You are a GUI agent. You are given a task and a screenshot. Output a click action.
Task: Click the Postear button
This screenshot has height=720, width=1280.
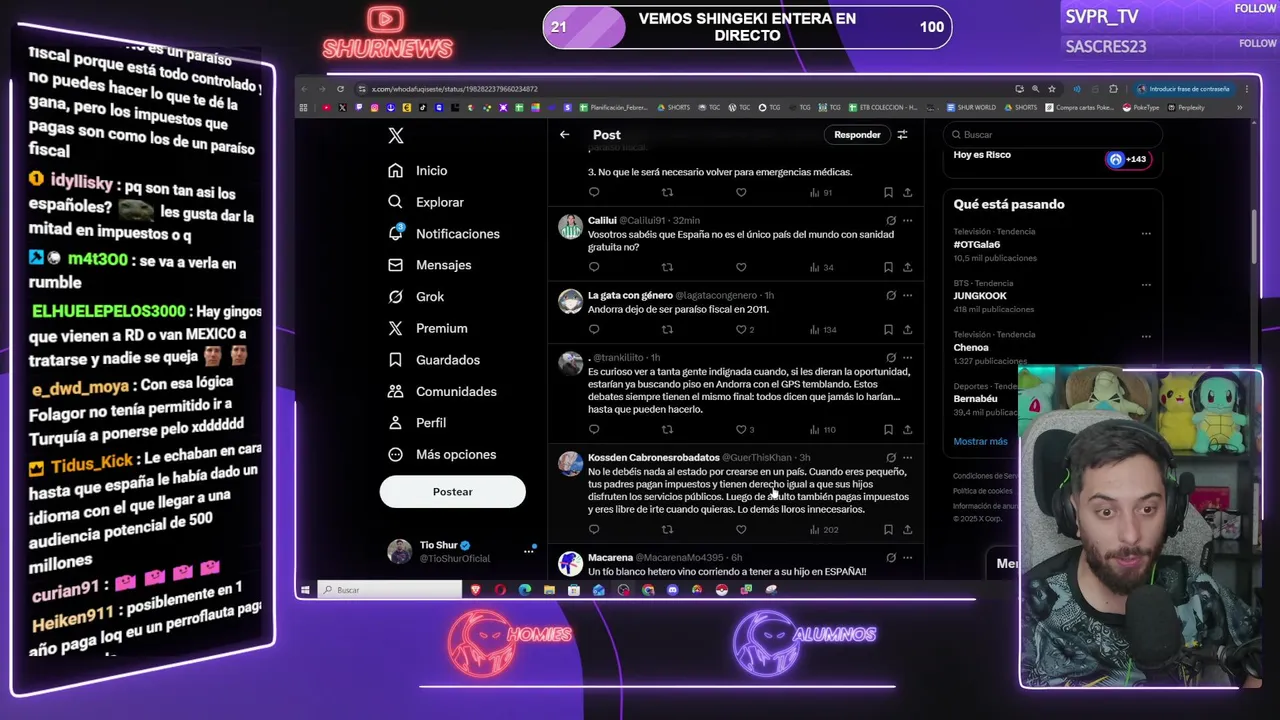[452, 491]
